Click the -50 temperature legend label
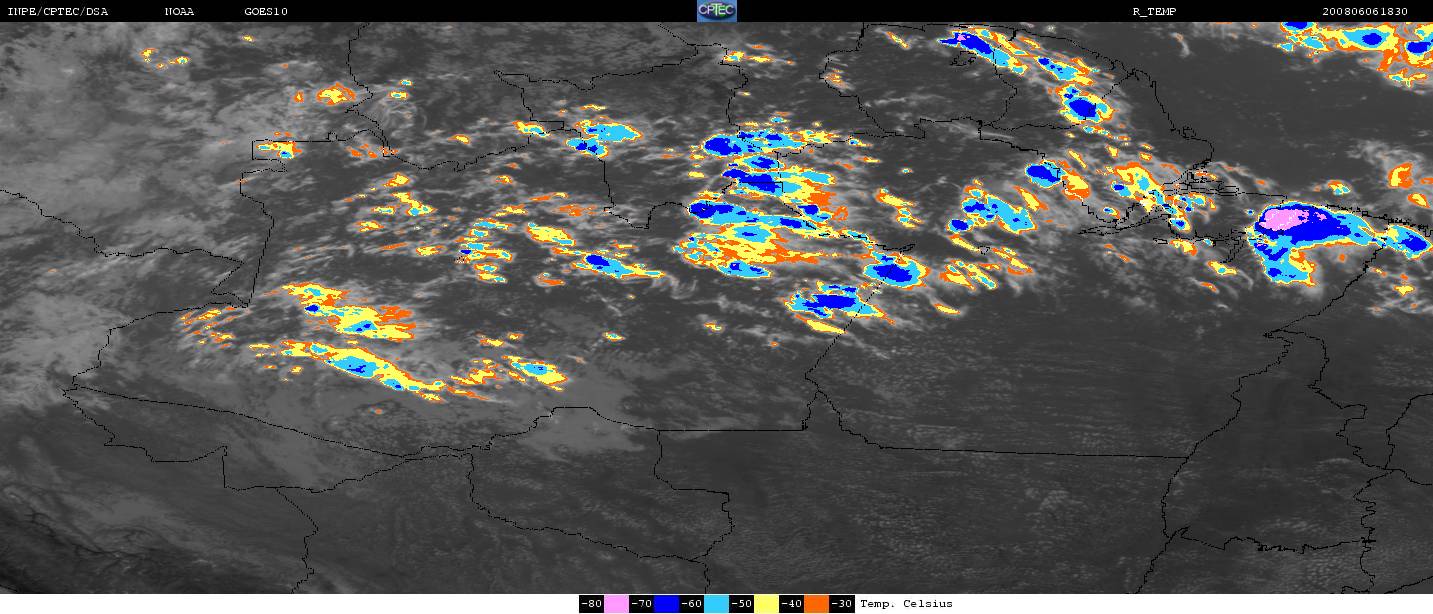This screenshot has width=1433, height=614. point(741,604)
